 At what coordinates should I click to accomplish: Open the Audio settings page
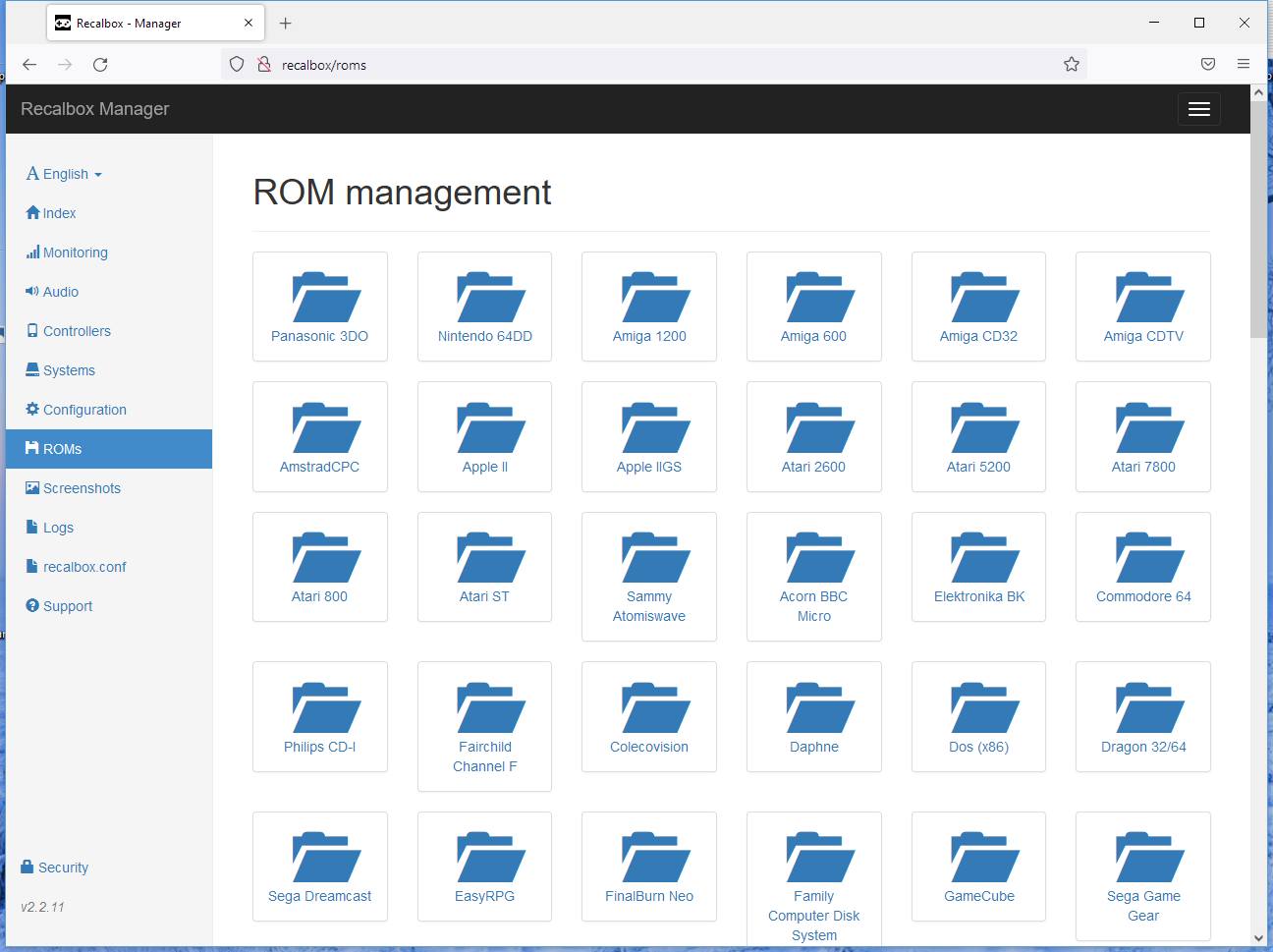coord(52,292)
